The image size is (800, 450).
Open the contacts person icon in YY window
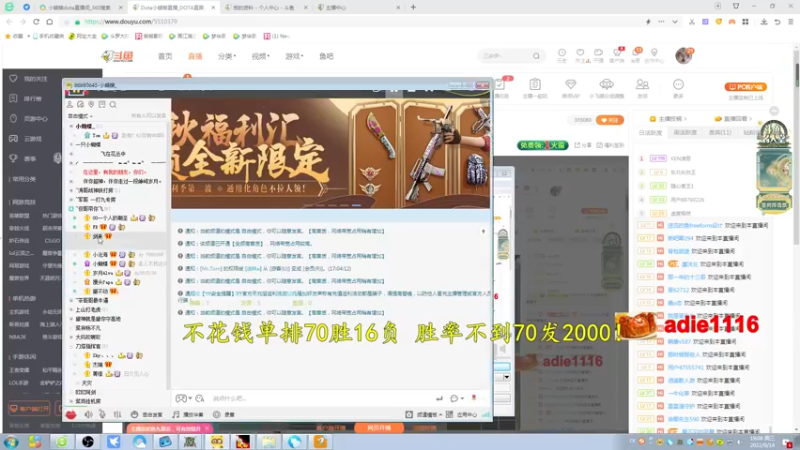[70, 104]
